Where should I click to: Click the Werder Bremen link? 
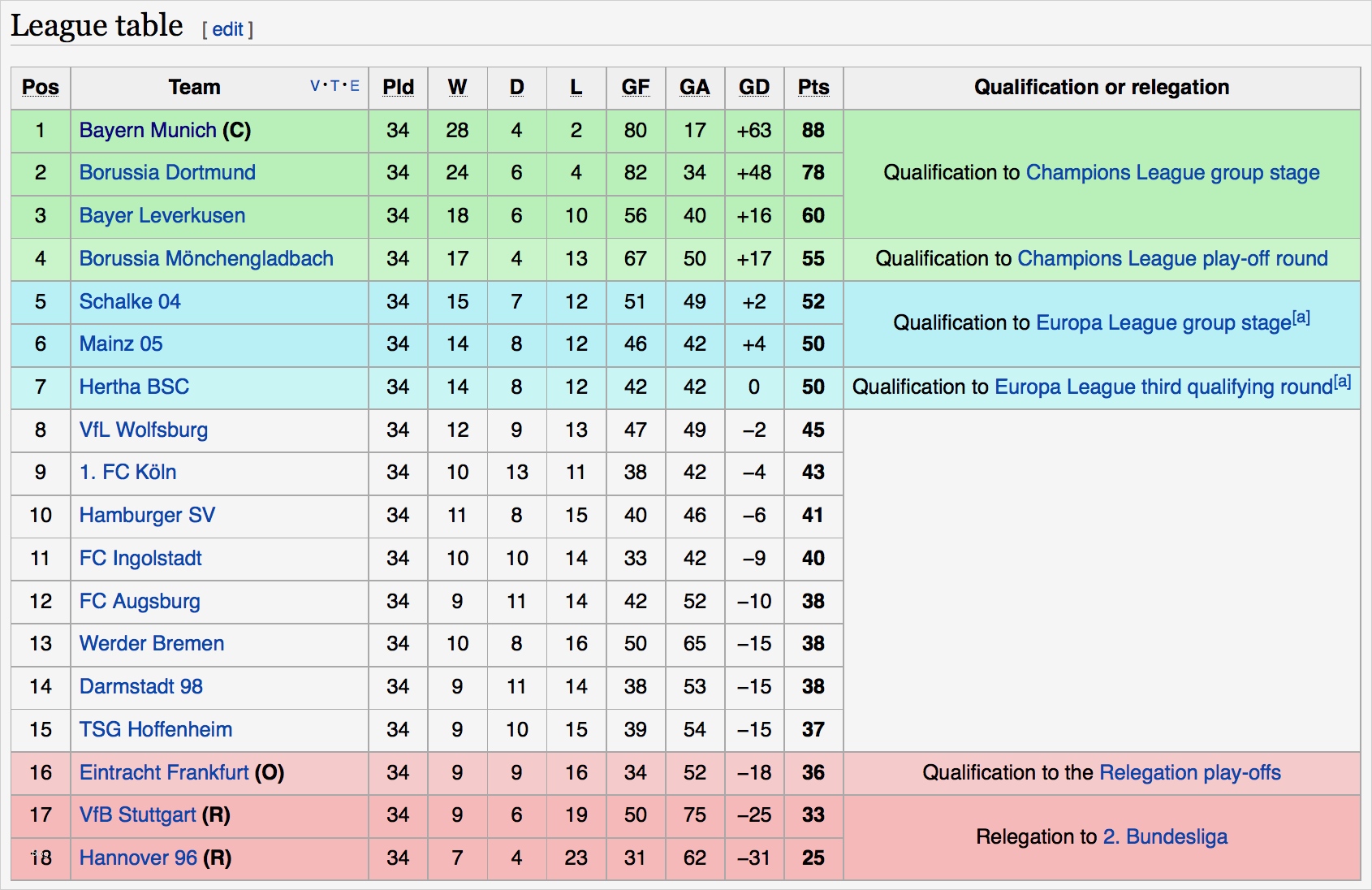(x=152, y=643)
